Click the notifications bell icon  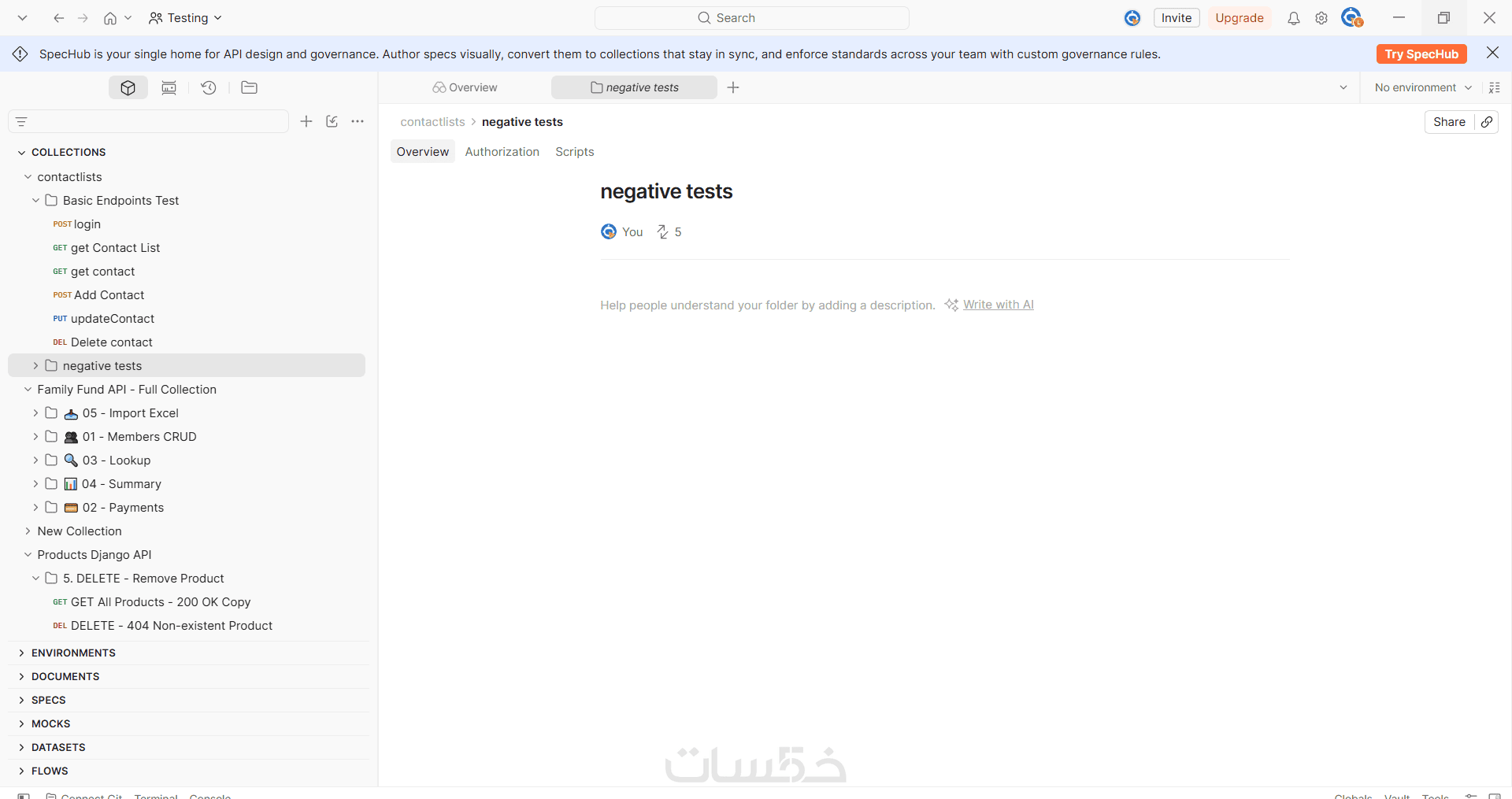1293,18
